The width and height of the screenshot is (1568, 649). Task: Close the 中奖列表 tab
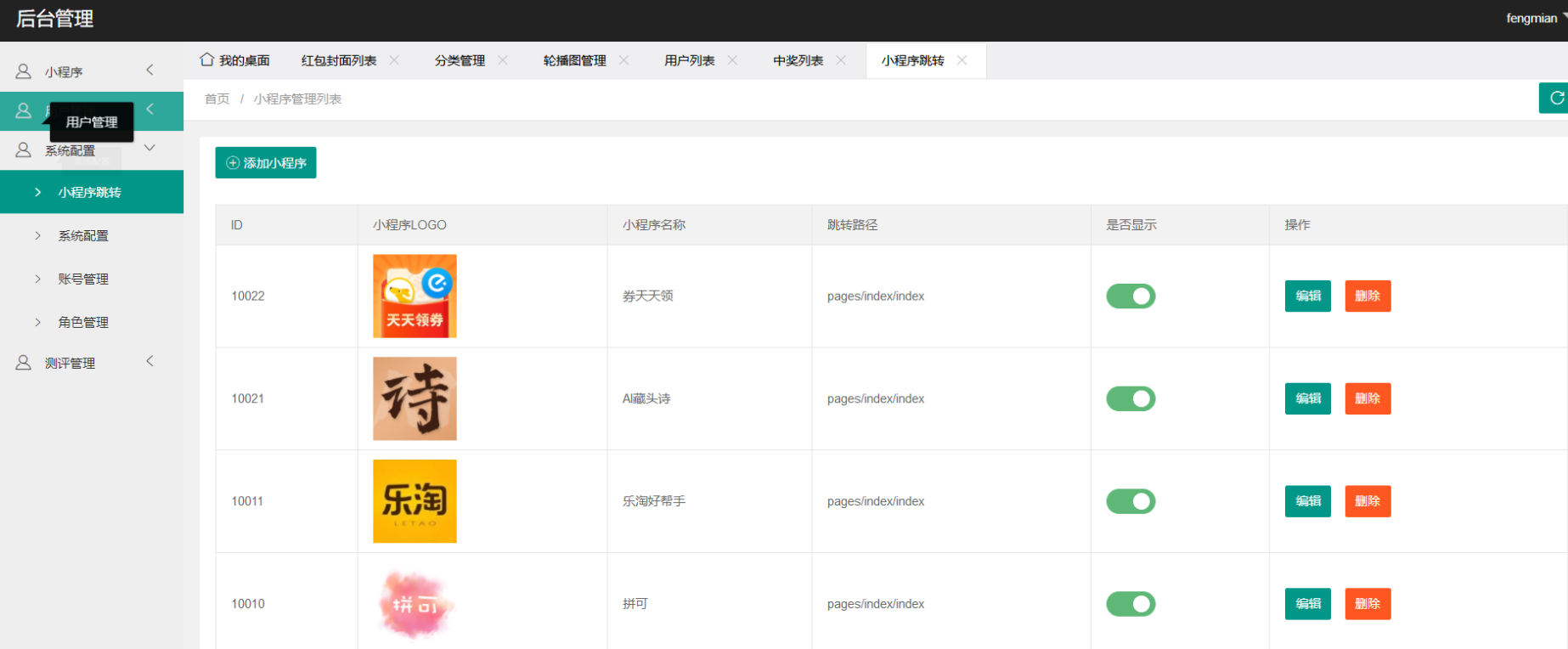point(841,60)
